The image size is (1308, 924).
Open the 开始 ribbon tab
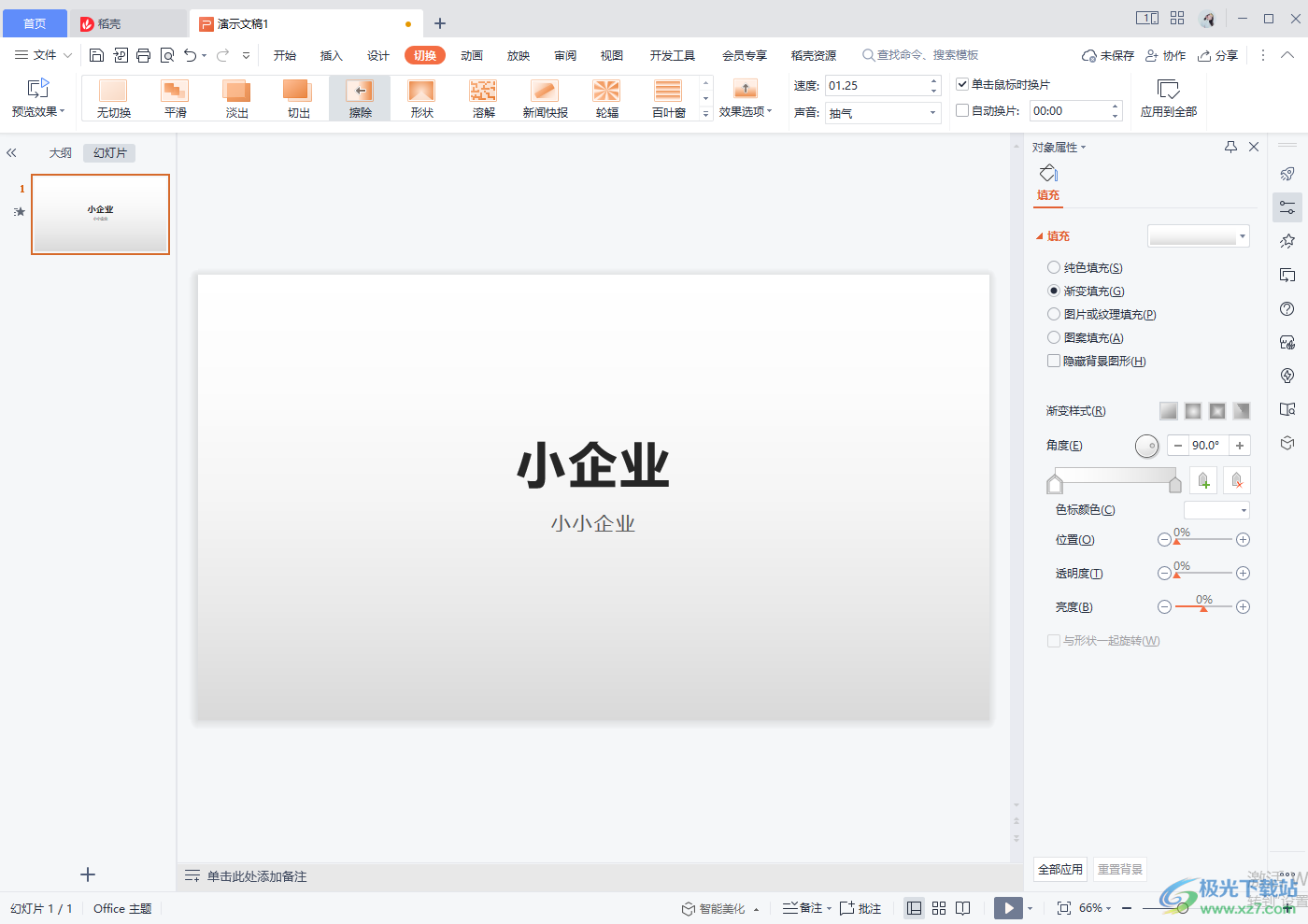point(285,55)
